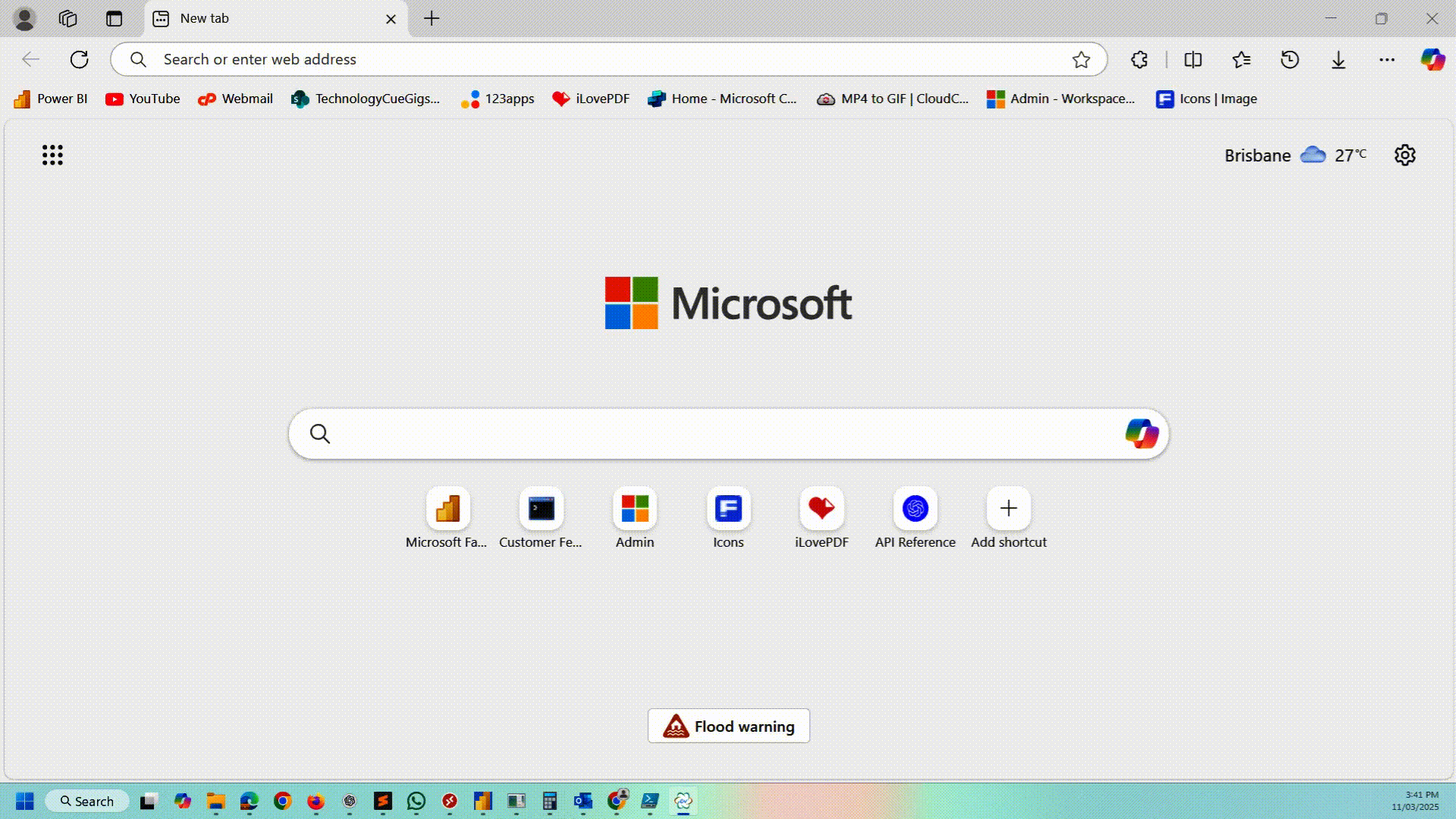Select the New tab tab
This screenshot has height=819, width=1456.
coord(258,19)
